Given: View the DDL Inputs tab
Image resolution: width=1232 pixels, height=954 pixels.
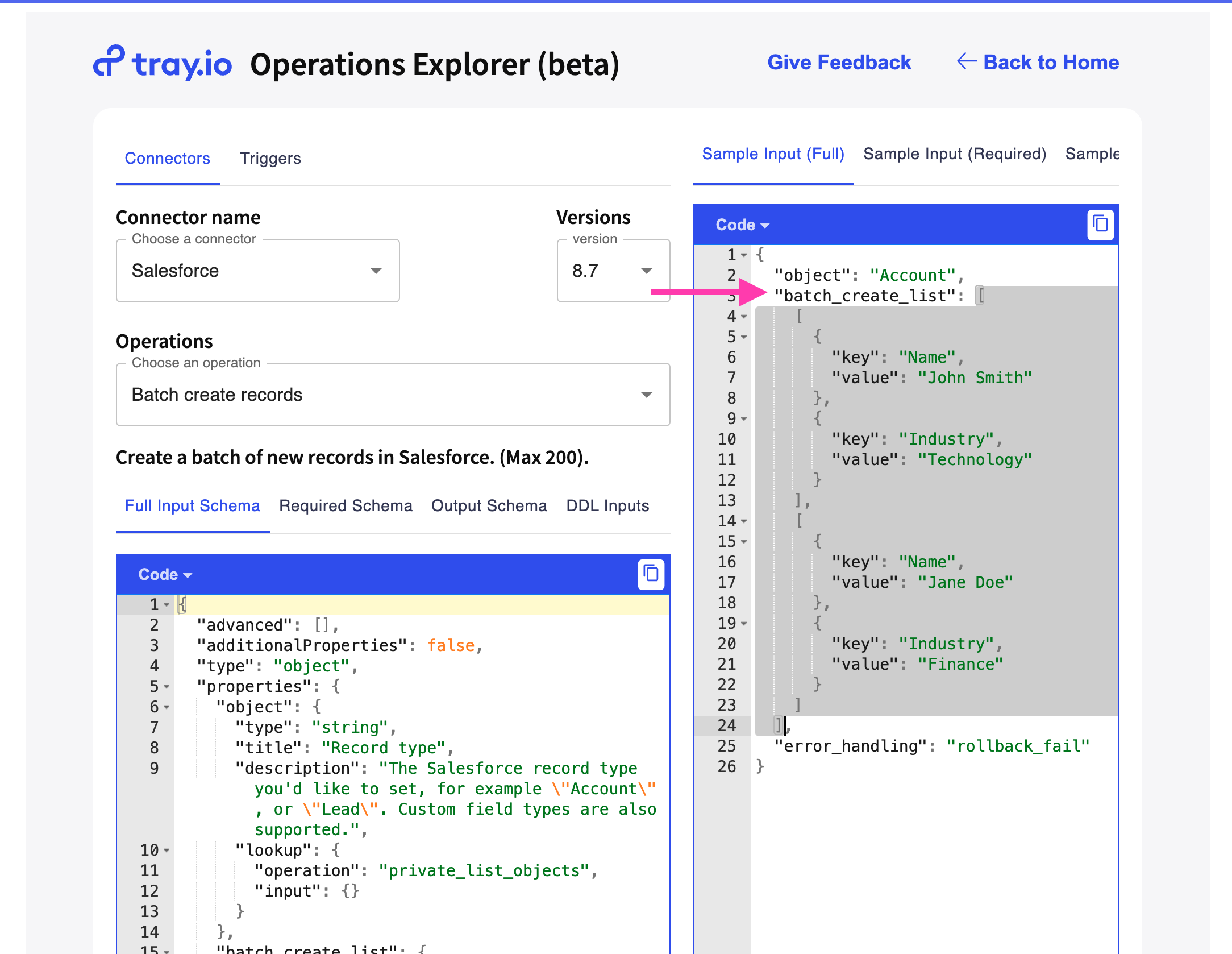Looking at the screenshot, I should coord(607,505).
